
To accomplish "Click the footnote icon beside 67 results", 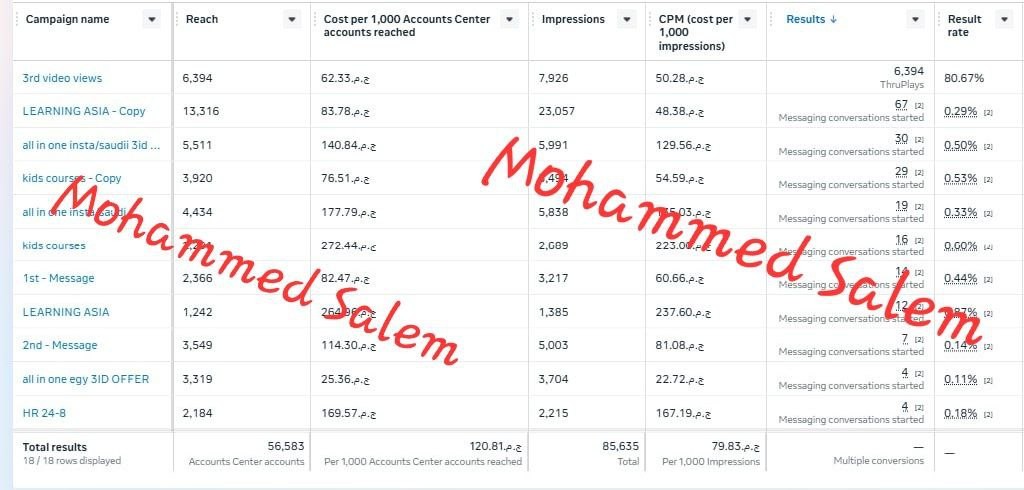I will [919, 105].
